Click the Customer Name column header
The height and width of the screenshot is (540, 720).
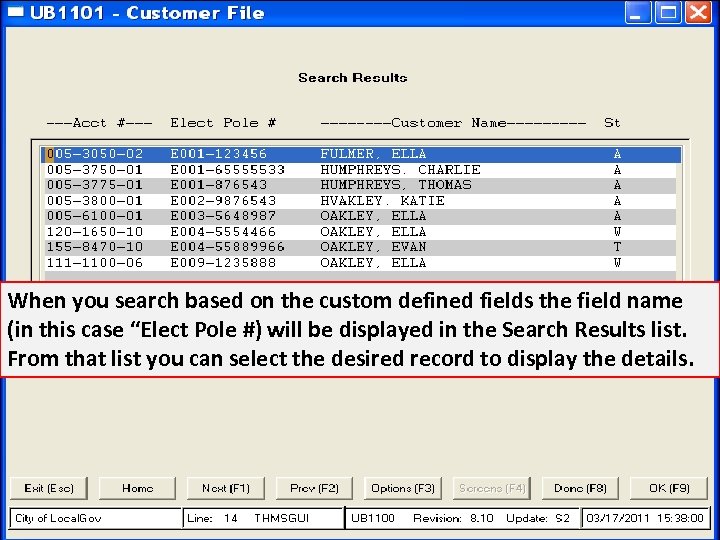click(453, 123)
